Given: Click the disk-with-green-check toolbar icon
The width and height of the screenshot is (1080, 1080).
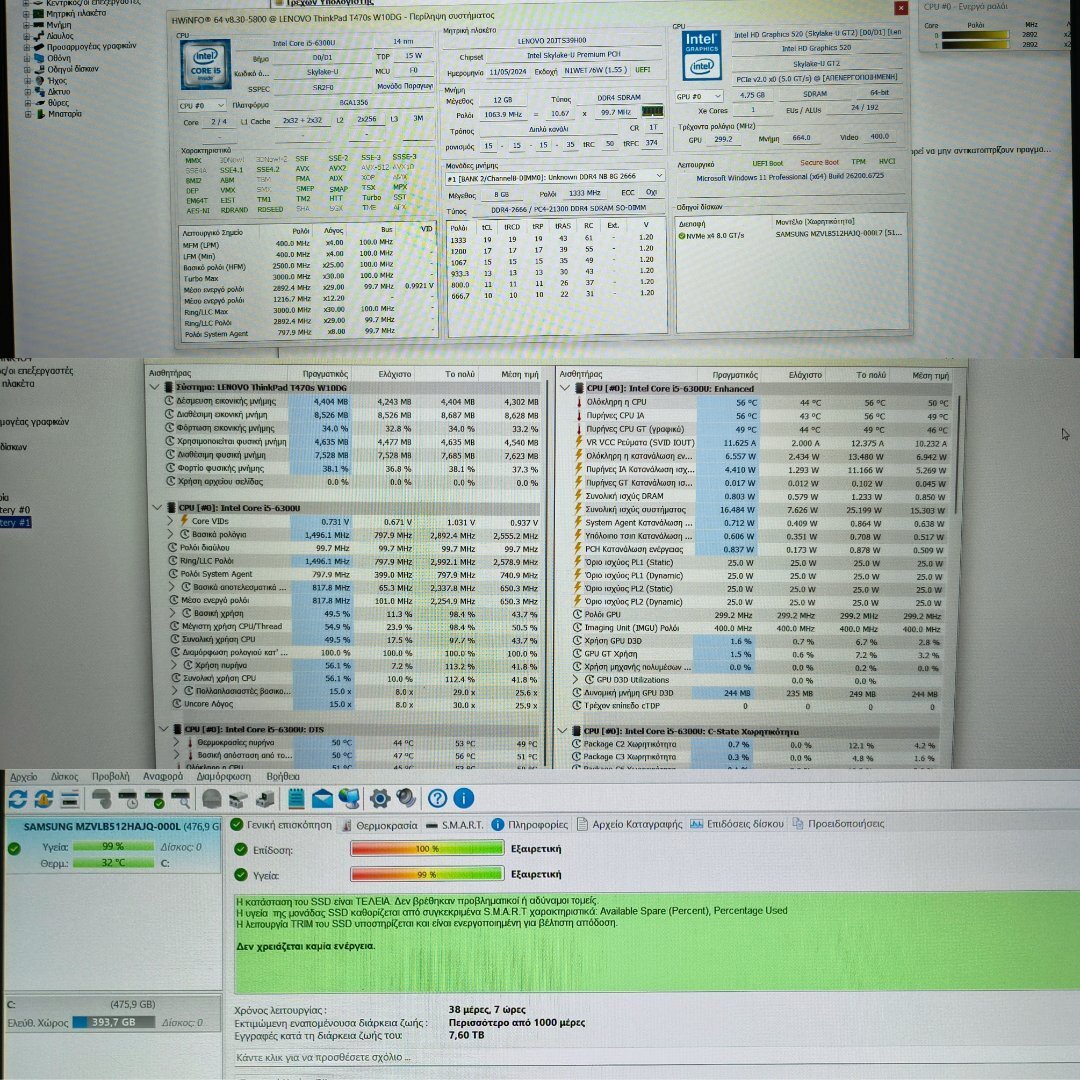Looking at the screenshot, I should click(154, 799).
